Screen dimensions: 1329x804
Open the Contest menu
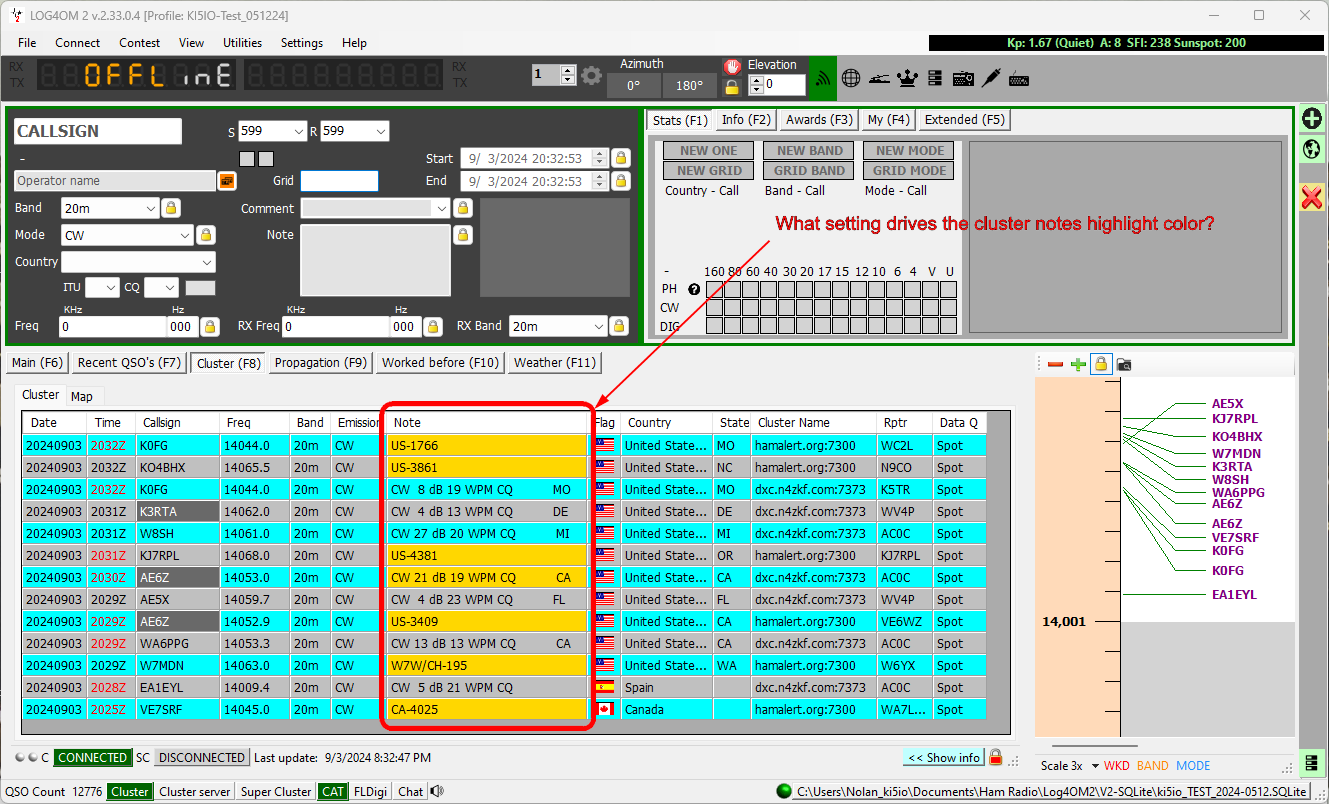139,43
